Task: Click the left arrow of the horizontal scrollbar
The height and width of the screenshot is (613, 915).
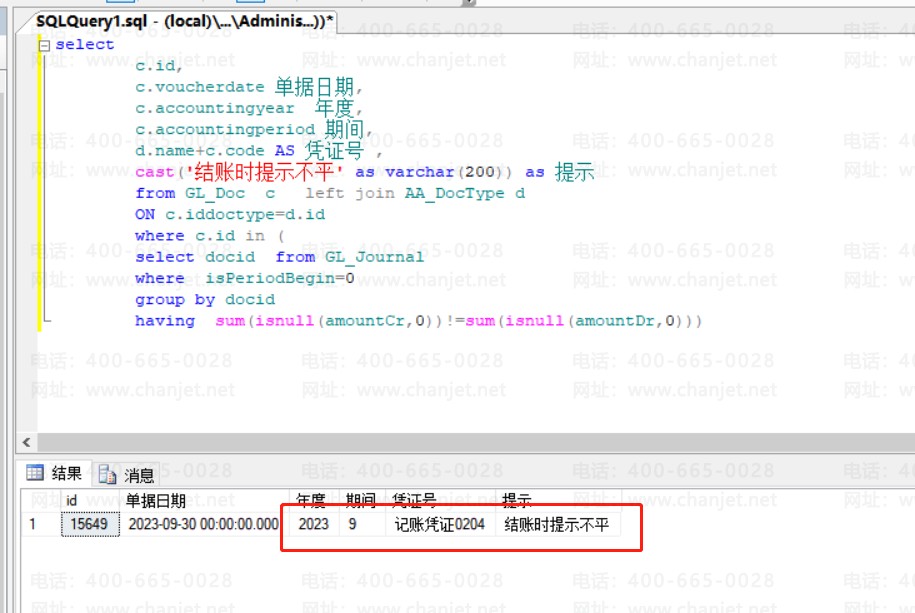Action: pos(26,442)
